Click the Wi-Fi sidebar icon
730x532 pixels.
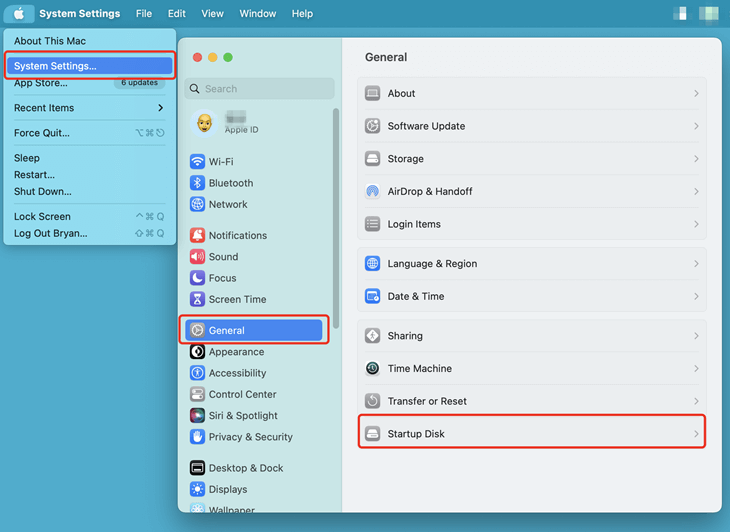[x=197, y=162]
